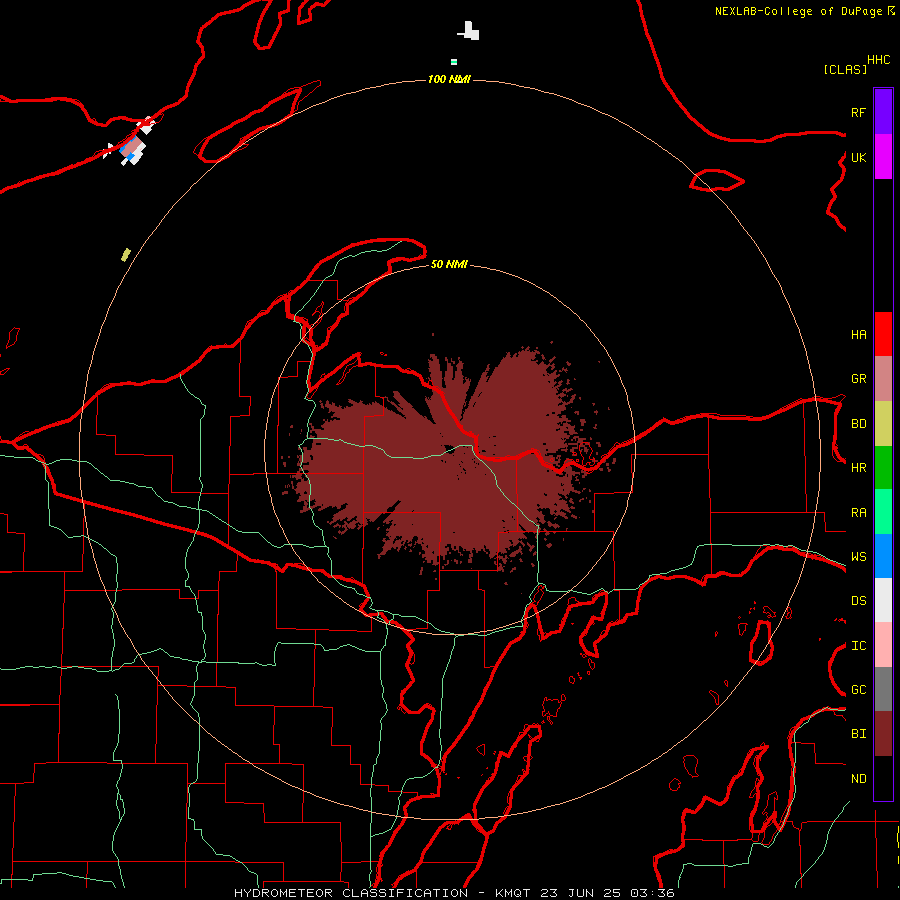This screenshot has height=900, width=900.
Task: Click the RA bright green legend swatch
Action: (883, 512)
